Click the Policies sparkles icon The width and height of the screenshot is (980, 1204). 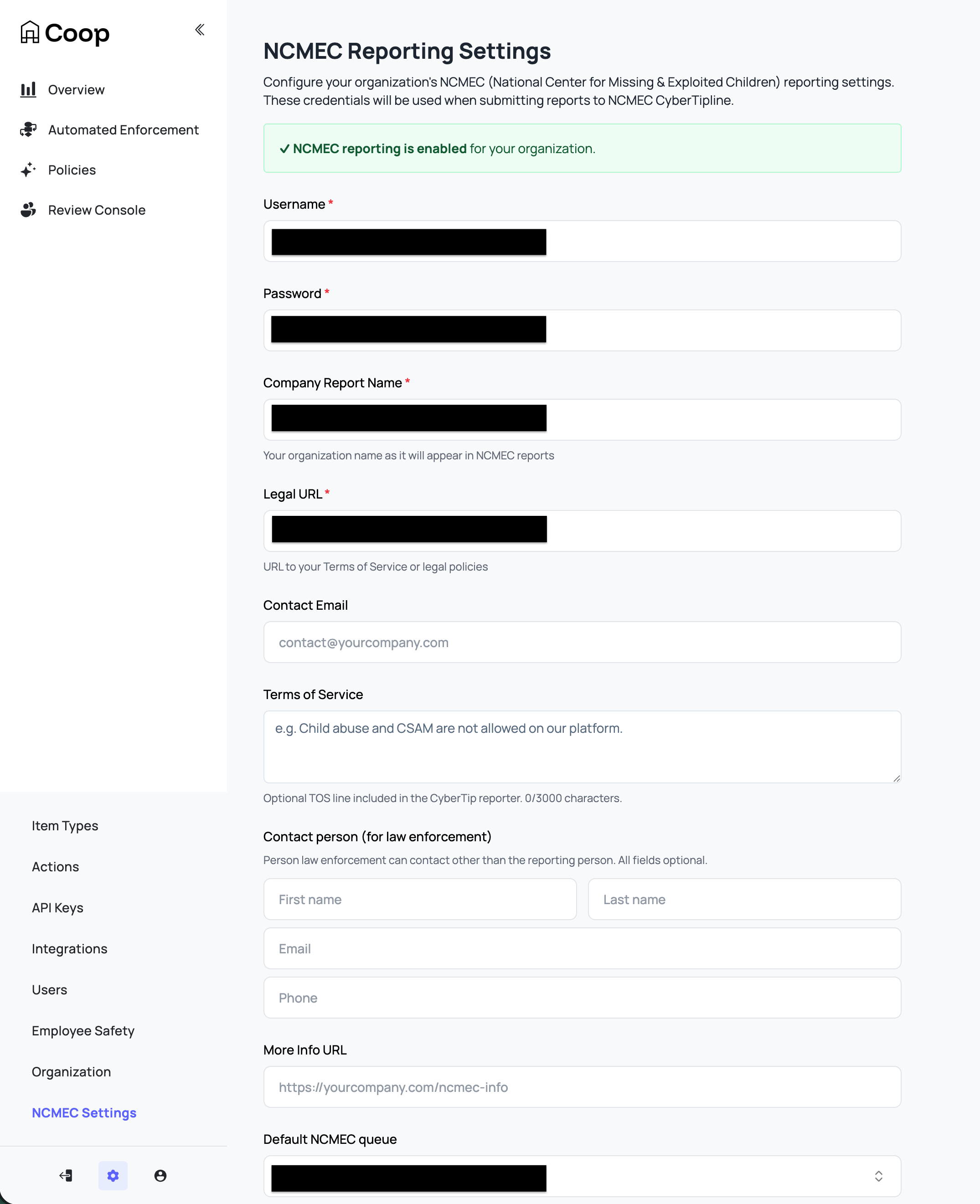[x=28, y=170]
